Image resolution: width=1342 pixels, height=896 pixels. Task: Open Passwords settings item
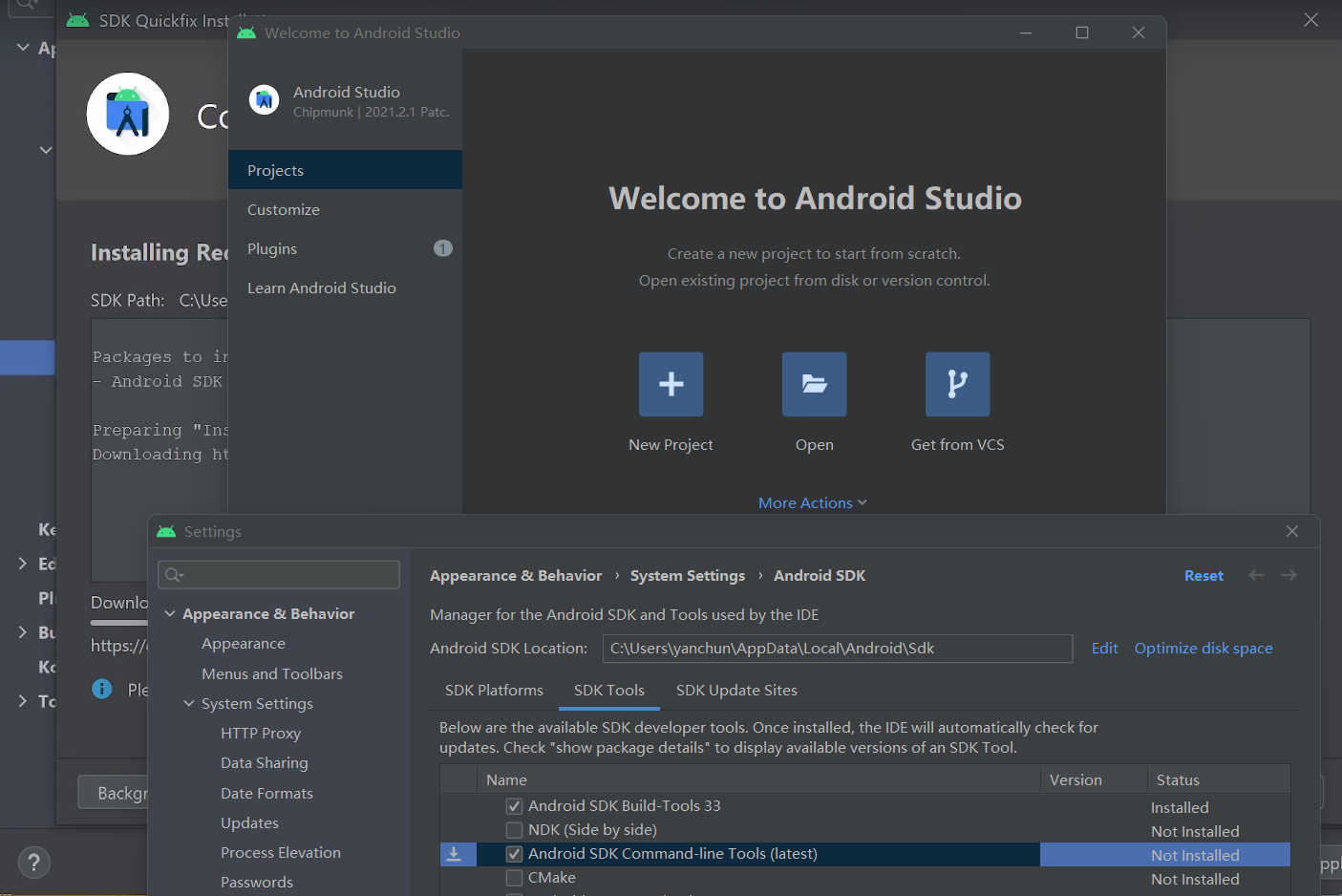coord(257,882)
